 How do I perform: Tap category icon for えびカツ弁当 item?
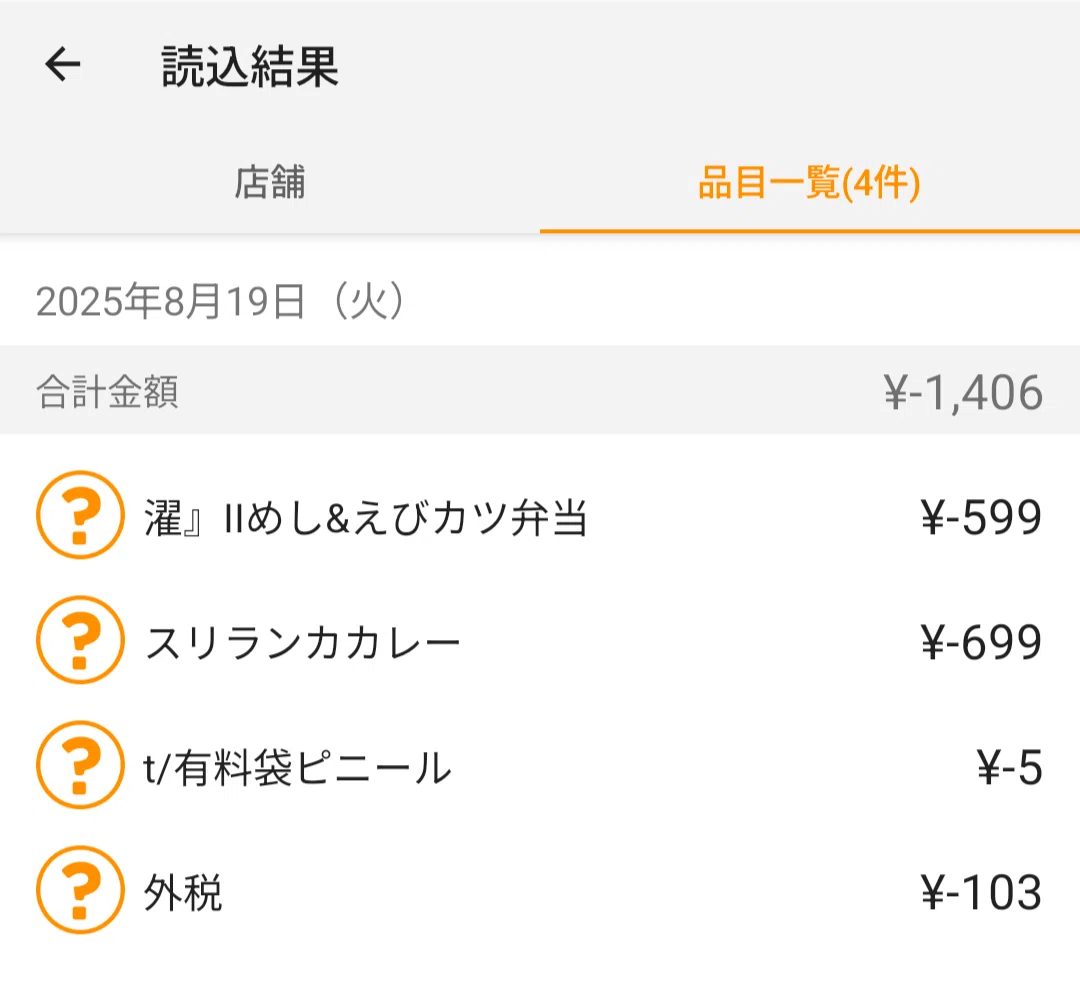[x=81, y=515]
